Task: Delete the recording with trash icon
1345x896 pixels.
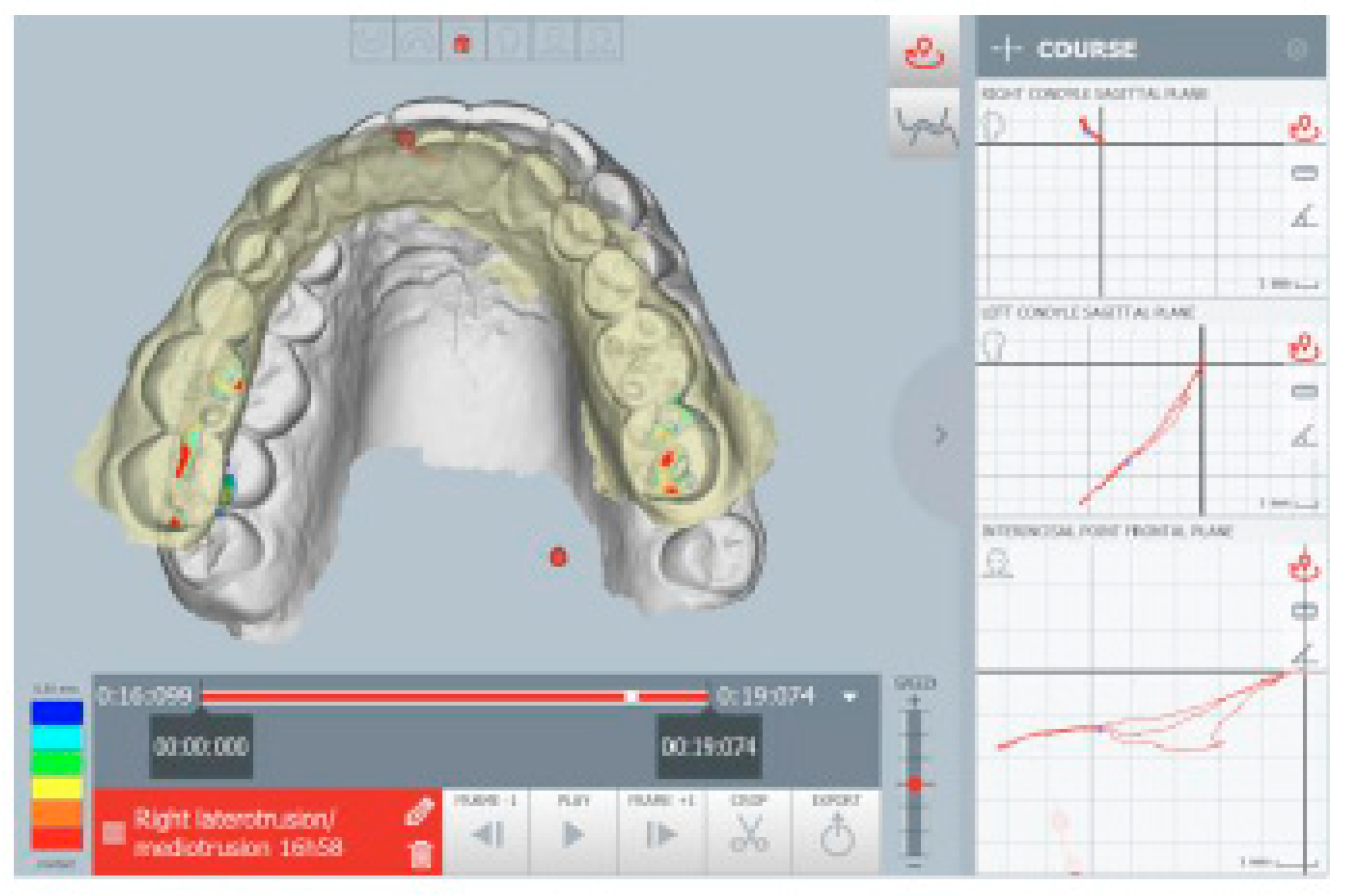Action: pos(421,855)
